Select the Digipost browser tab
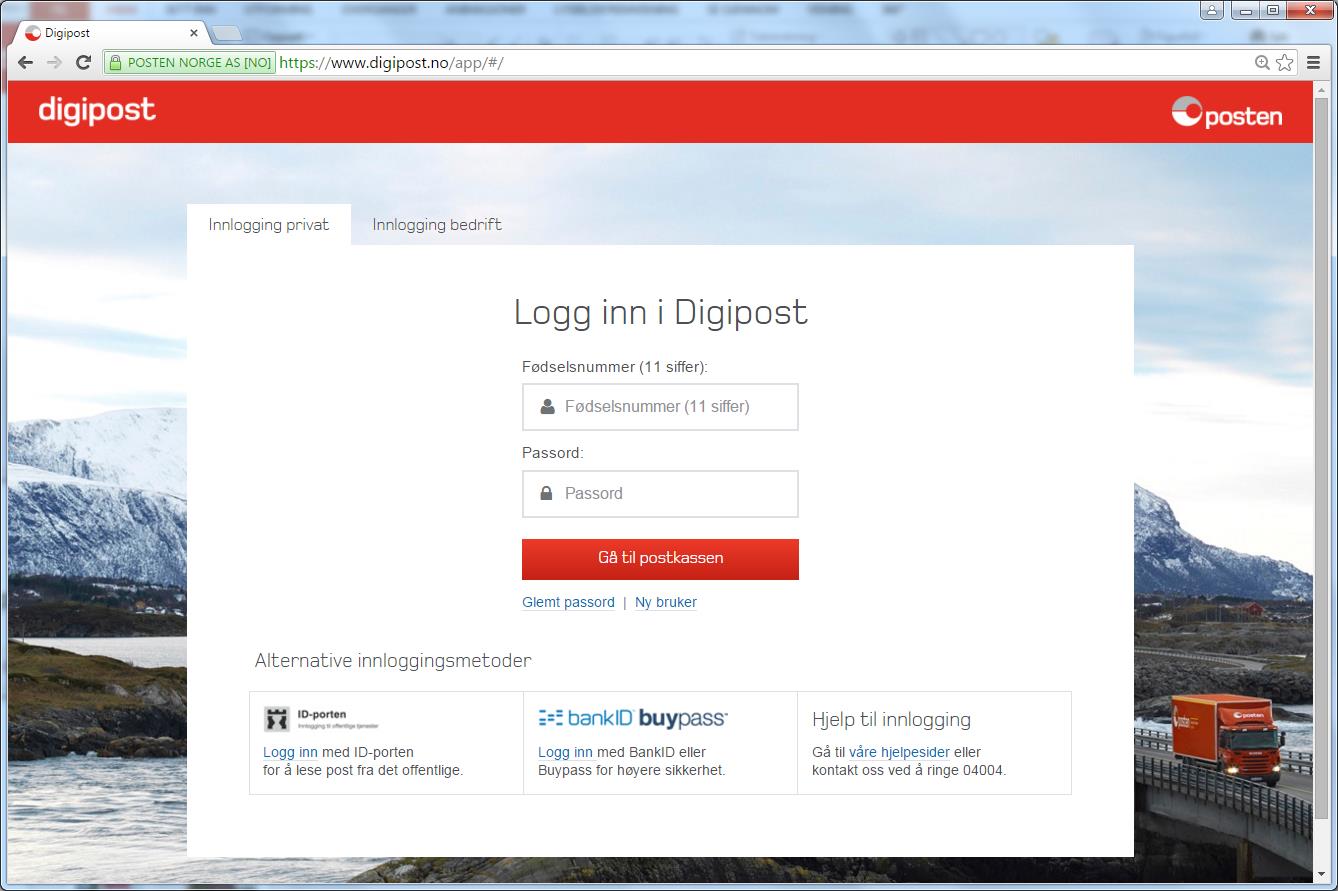 [x=110, y=33]
